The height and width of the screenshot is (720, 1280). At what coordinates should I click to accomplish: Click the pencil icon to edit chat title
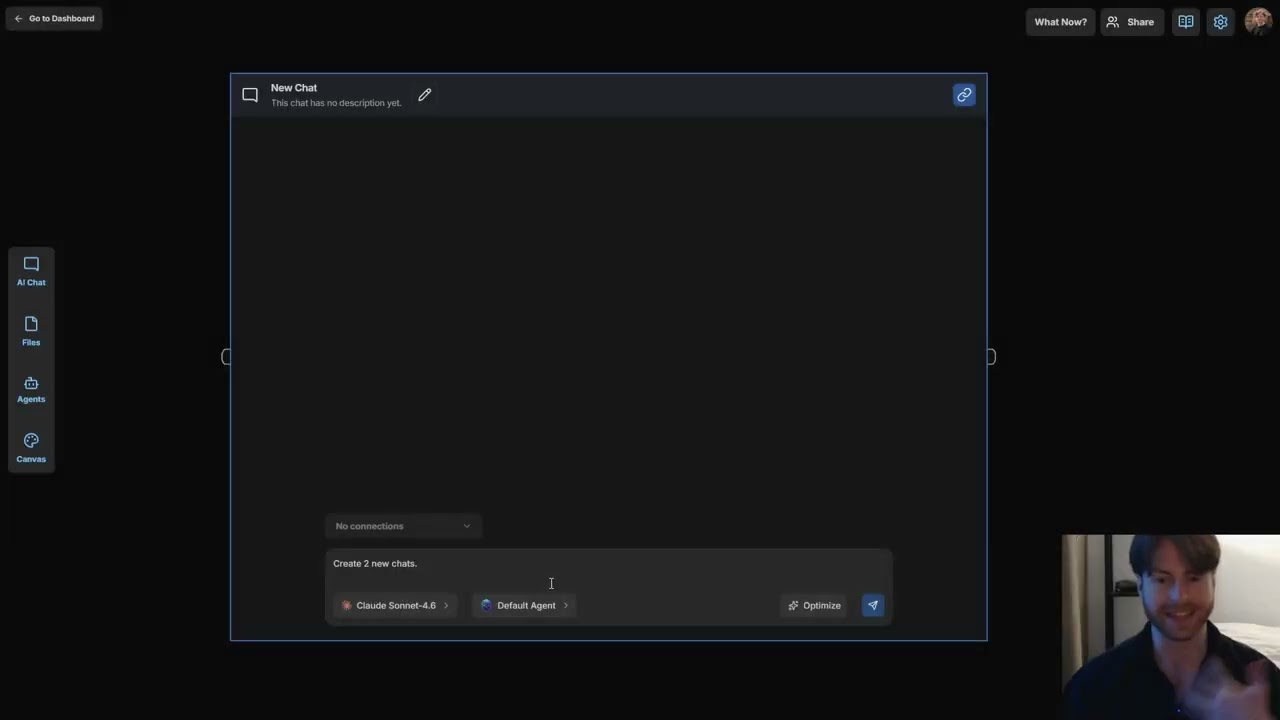[x=425, y=95]
